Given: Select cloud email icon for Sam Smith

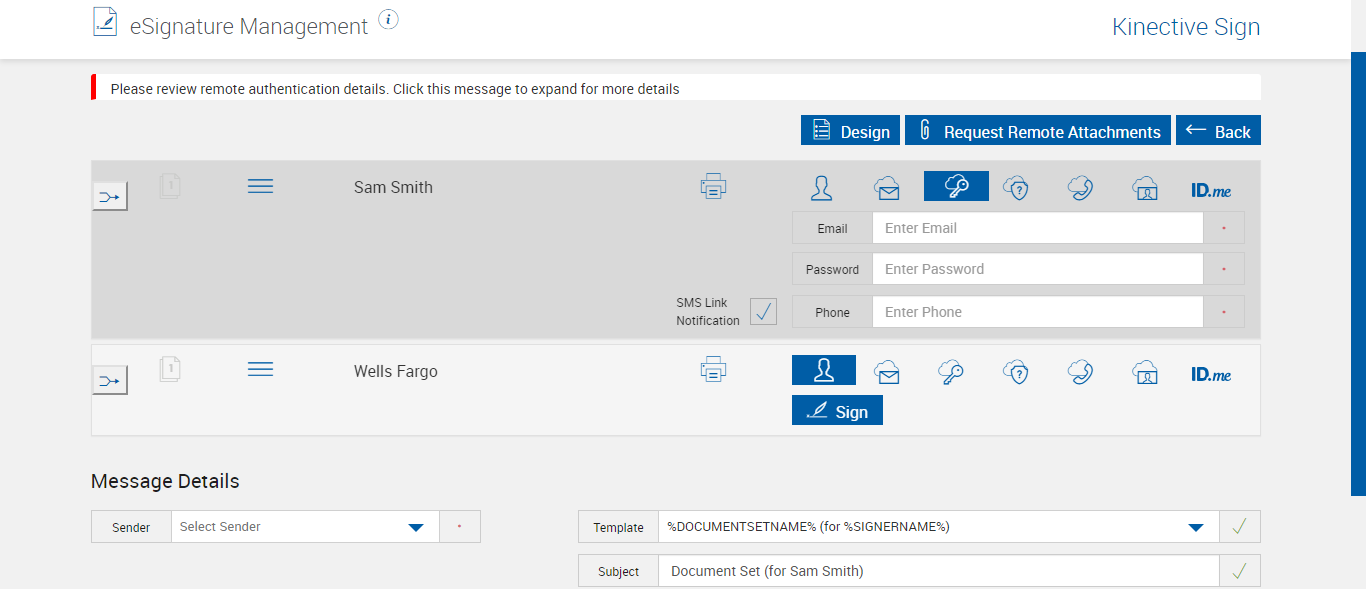Looking at the screenshot, I should (x=887, y=187).
